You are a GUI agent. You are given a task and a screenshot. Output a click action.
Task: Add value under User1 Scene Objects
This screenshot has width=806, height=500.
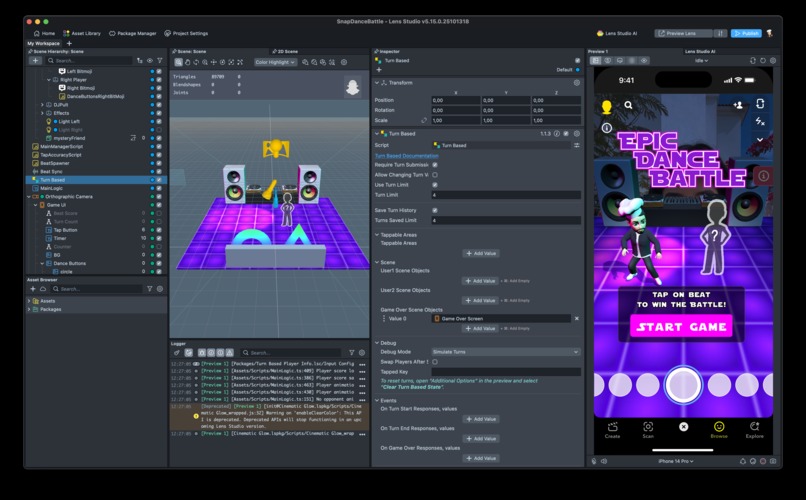tap(481, 281)
